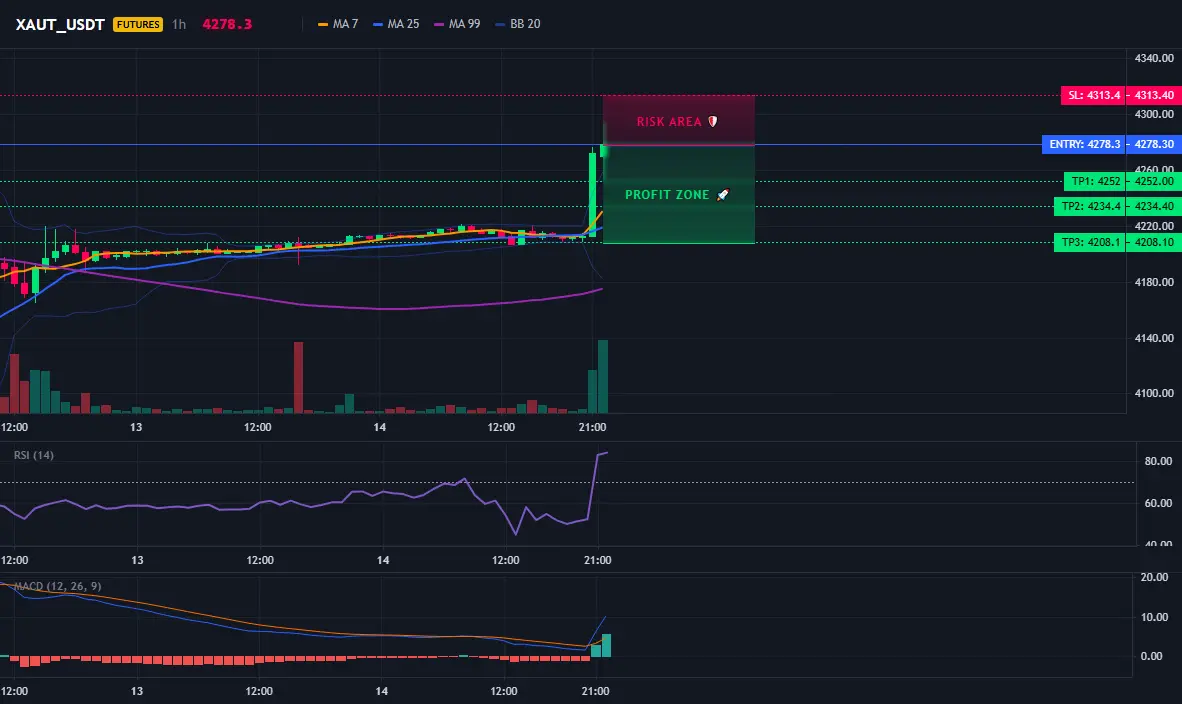The height and width of the screenshot is (704, 1182).
Task: Click the MACD 0.00 scale value
Action: coord(1151,656)
